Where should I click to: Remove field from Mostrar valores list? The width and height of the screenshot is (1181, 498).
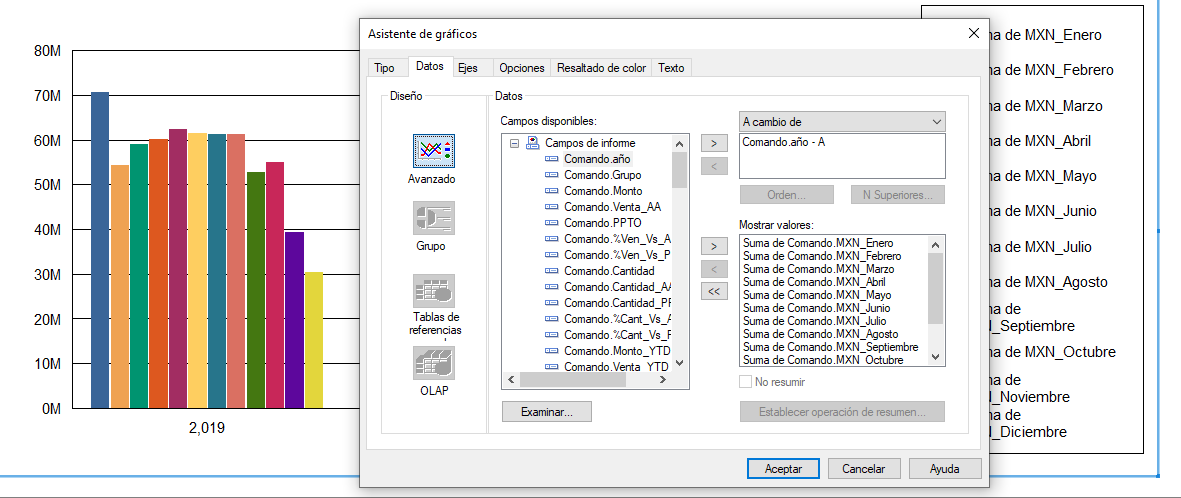[x=714, y=268]
